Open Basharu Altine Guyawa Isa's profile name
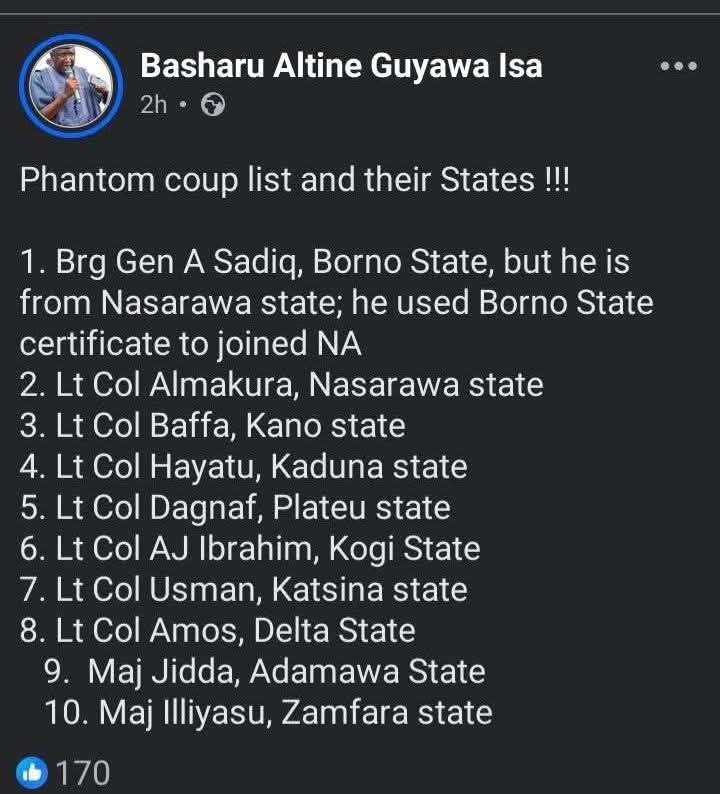The height and width of the screenshot is (794, 720). 341,66
